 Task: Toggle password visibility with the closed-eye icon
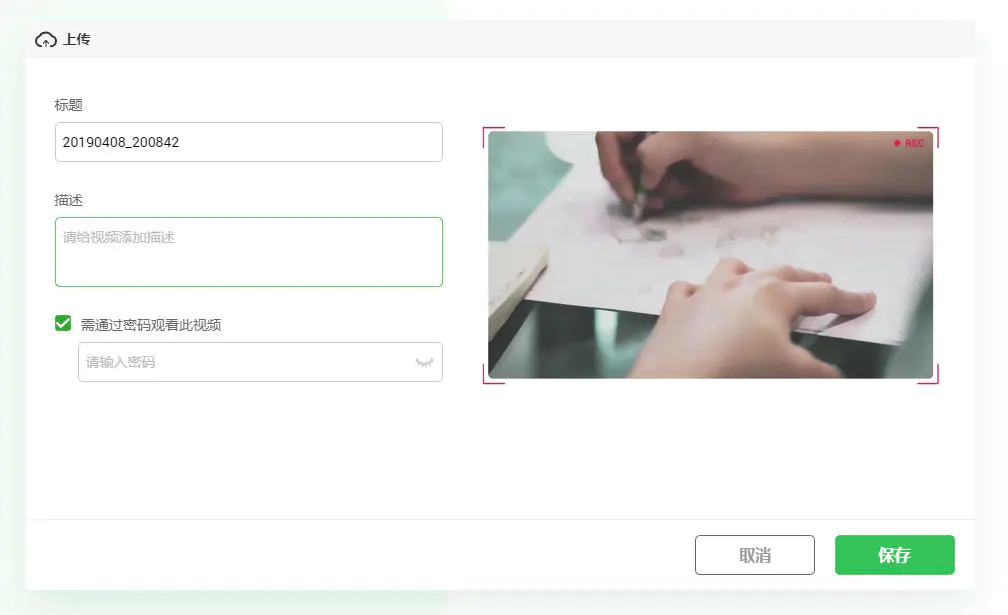point(424,362)
